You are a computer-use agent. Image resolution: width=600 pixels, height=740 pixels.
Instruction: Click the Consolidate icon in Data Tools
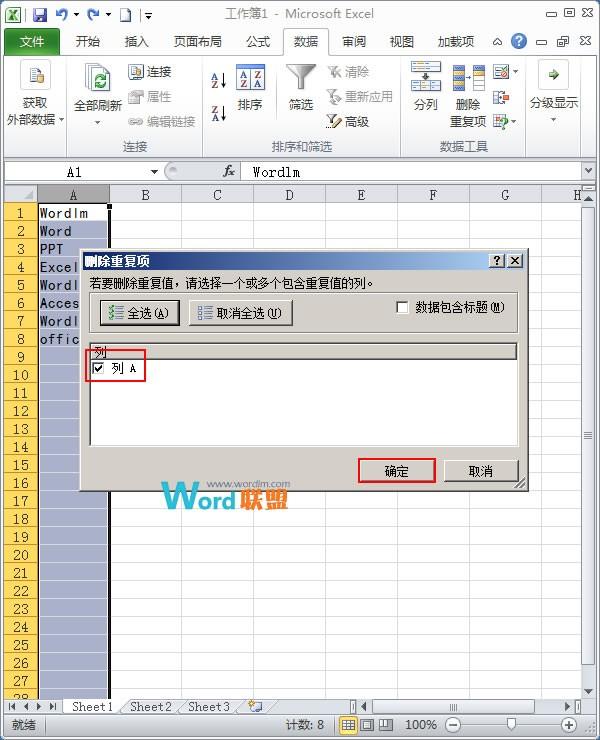501,98
